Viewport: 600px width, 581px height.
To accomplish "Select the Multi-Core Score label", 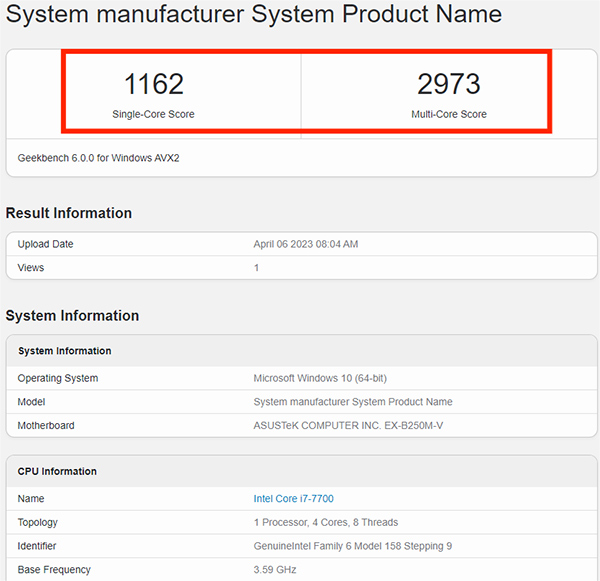I will (449, 114).
